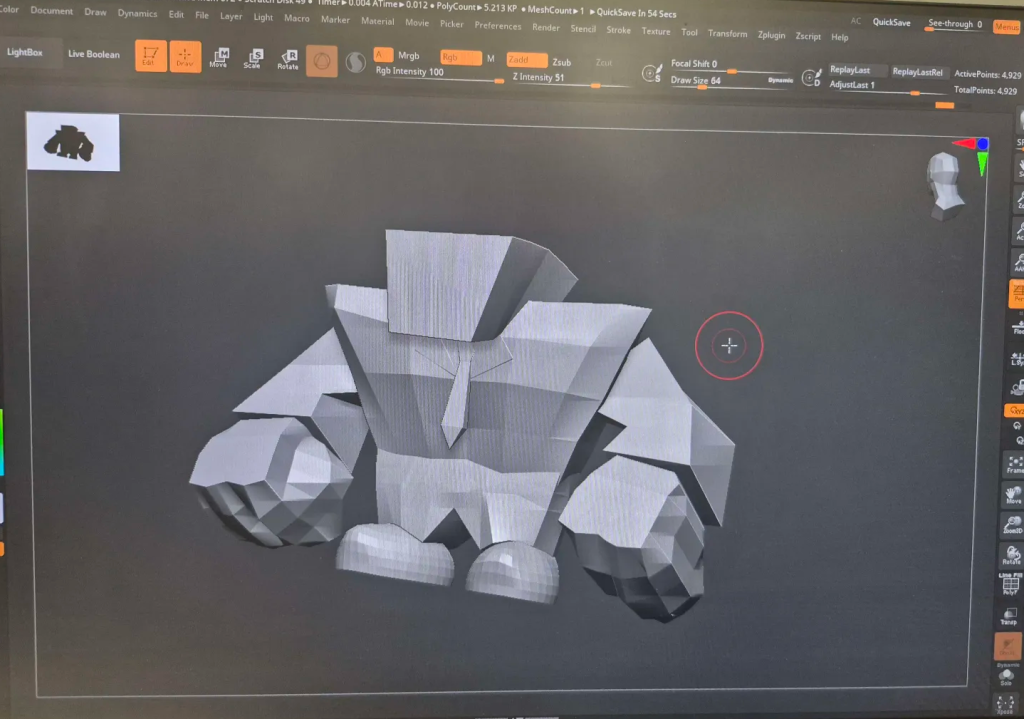Open the LightBox browser
The height and width of the screenshot is (719, 1024).
(x=25, y=52)
